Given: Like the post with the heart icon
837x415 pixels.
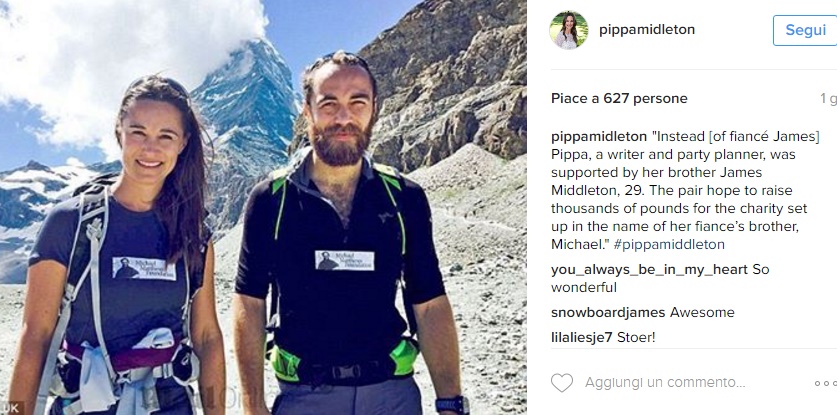Looking at the screenshot, I should (562, 382).
